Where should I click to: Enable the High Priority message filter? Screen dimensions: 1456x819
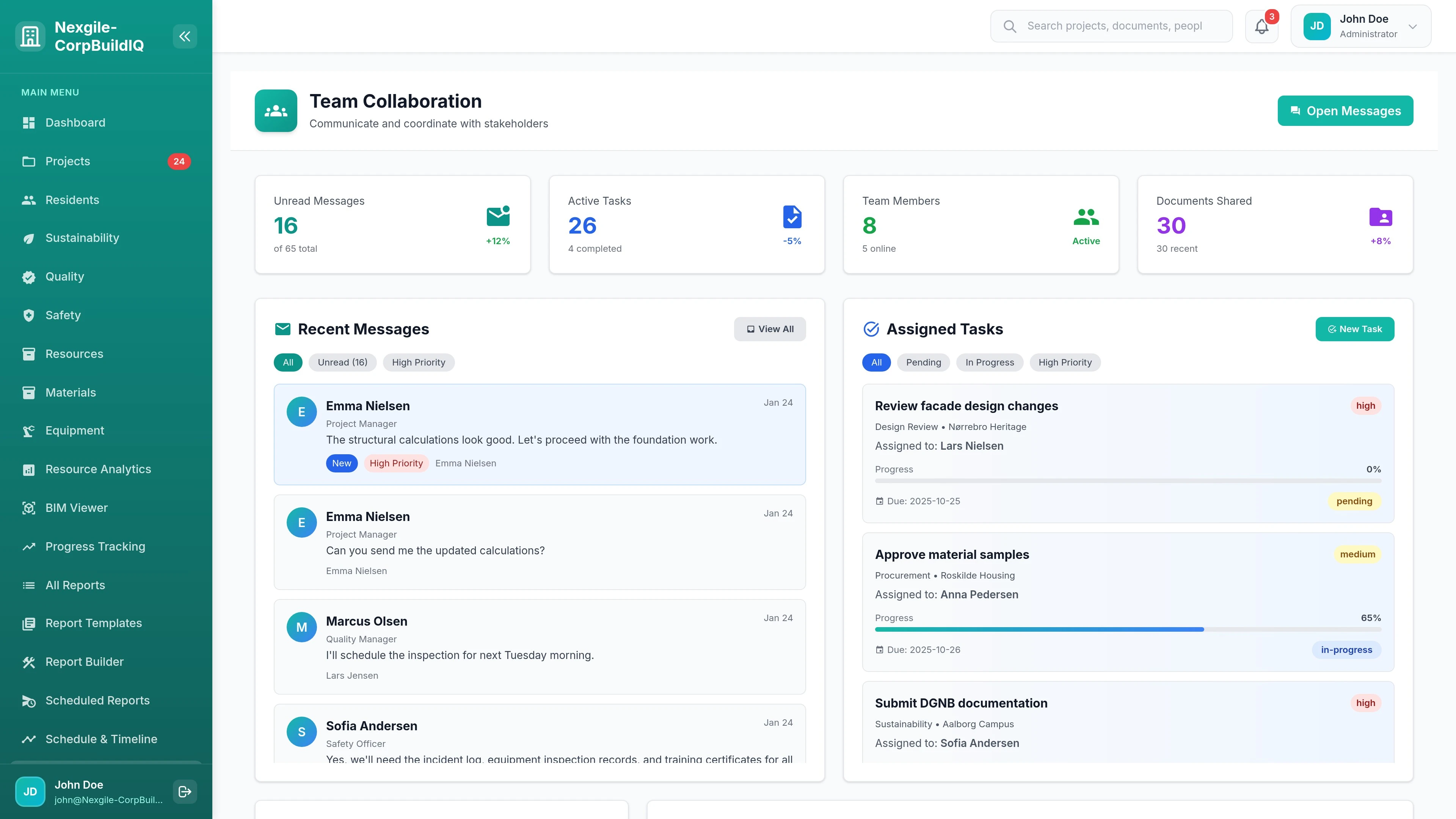click(x=418, y=362)
